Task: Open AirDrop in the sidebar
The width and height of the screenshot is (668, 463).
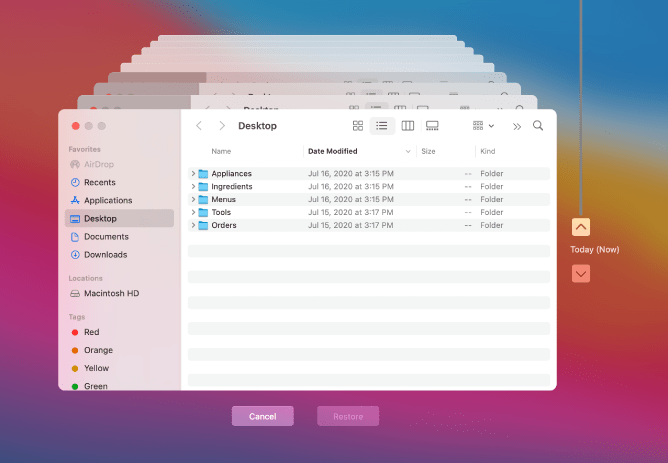Action: (98, 164)
